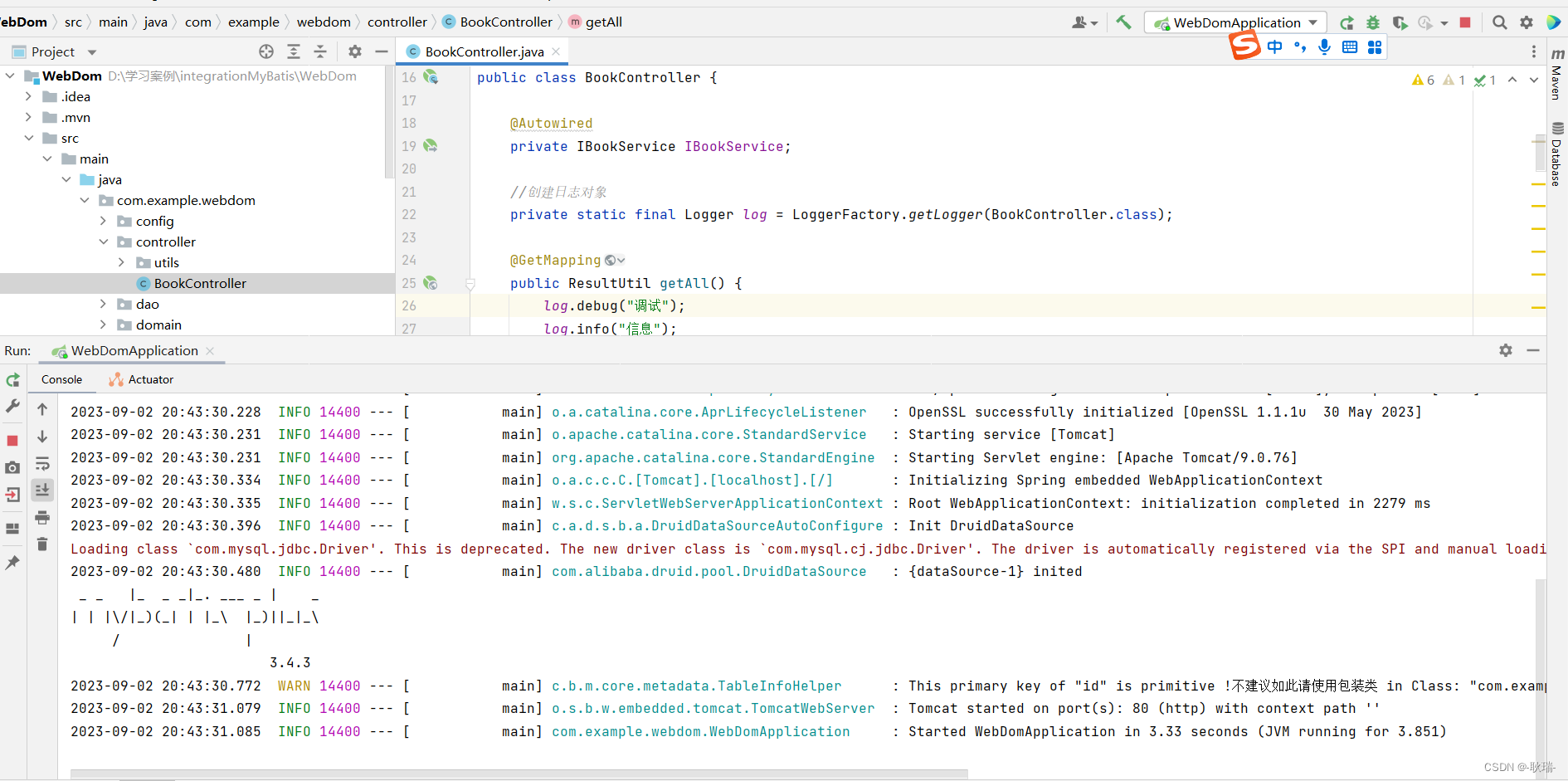Image resolution: width=1568 pixels, height=781 pixels.
Task: Go up the stack trace arrow
Action: point(42,409)
